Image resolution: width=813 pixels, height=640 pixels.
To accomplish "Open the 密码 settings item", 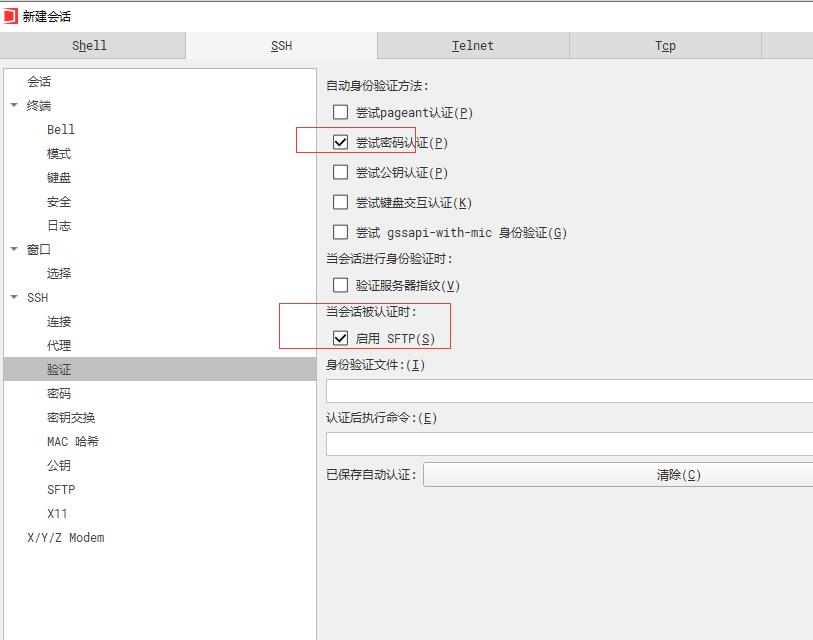I will [x=59, y=394].
